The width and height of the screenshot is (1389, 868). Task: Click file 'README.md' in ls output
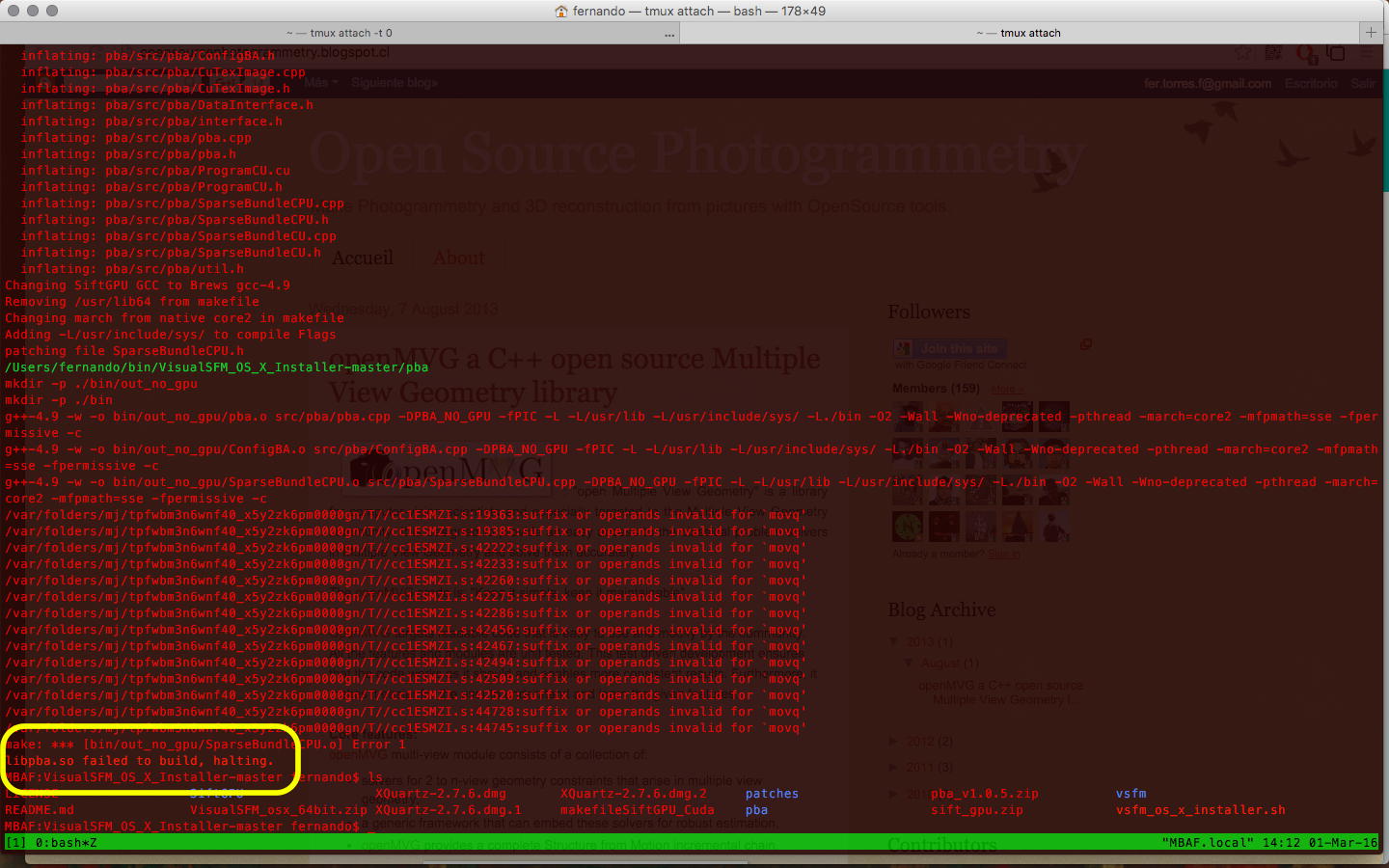coord(39,810)
